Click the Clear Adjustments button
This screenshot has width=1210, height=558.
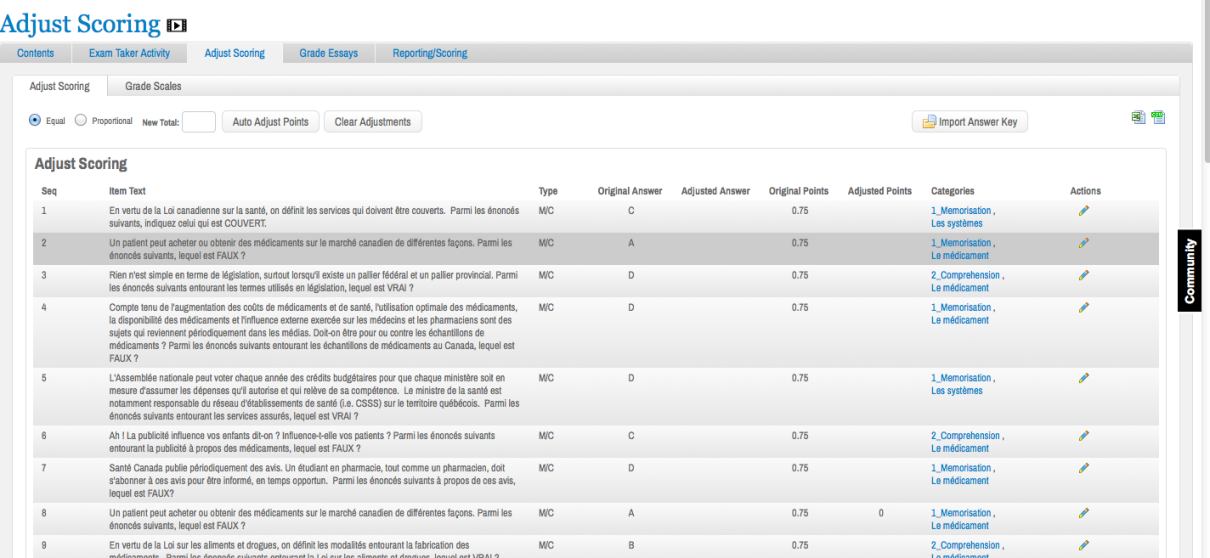[373, 122]
